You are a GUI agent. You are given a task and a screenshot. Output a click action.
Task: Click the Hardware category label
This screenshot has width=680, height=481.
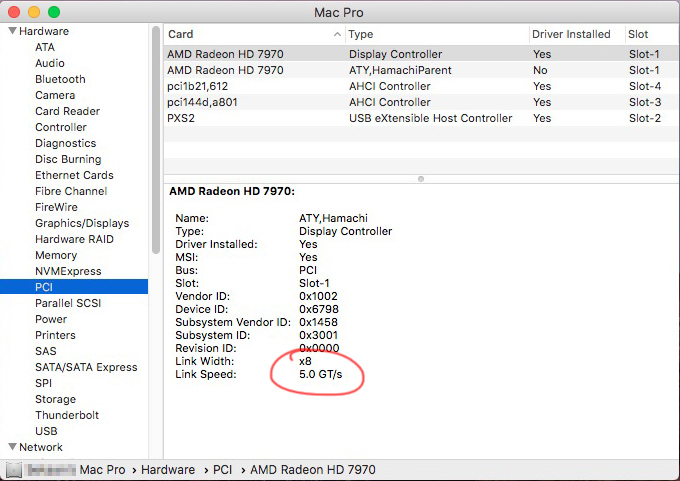coord(44,31)
